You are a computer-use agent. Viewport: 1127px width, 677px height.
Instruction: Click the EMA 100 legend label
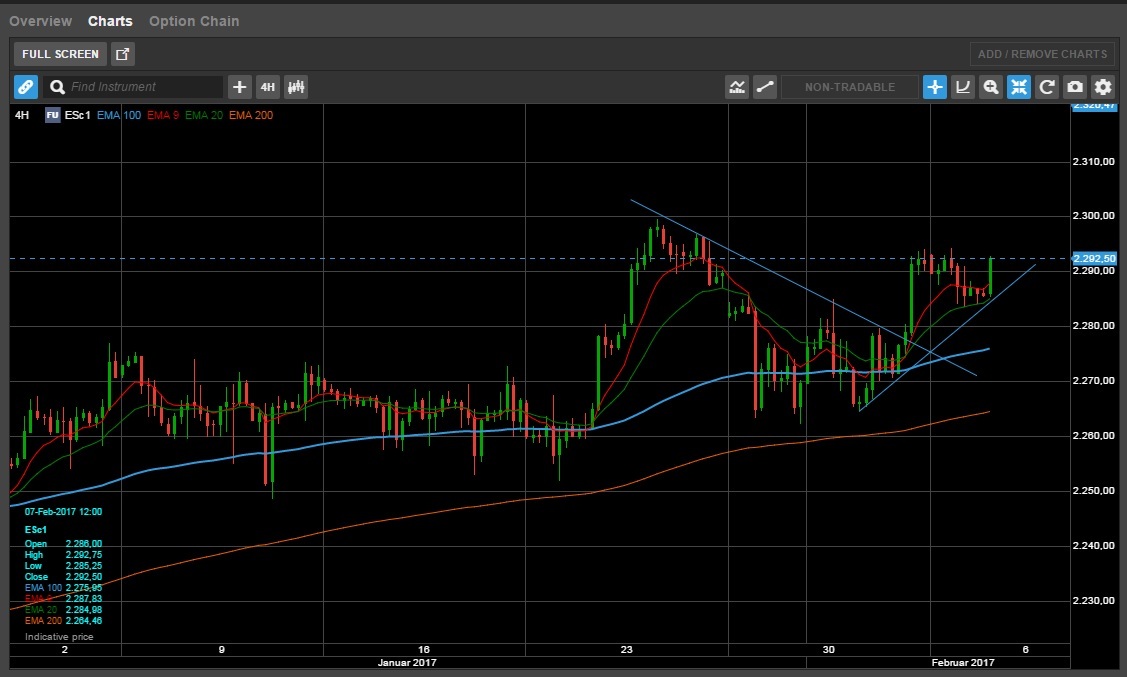pyautogui.click(x=119, y=115)
